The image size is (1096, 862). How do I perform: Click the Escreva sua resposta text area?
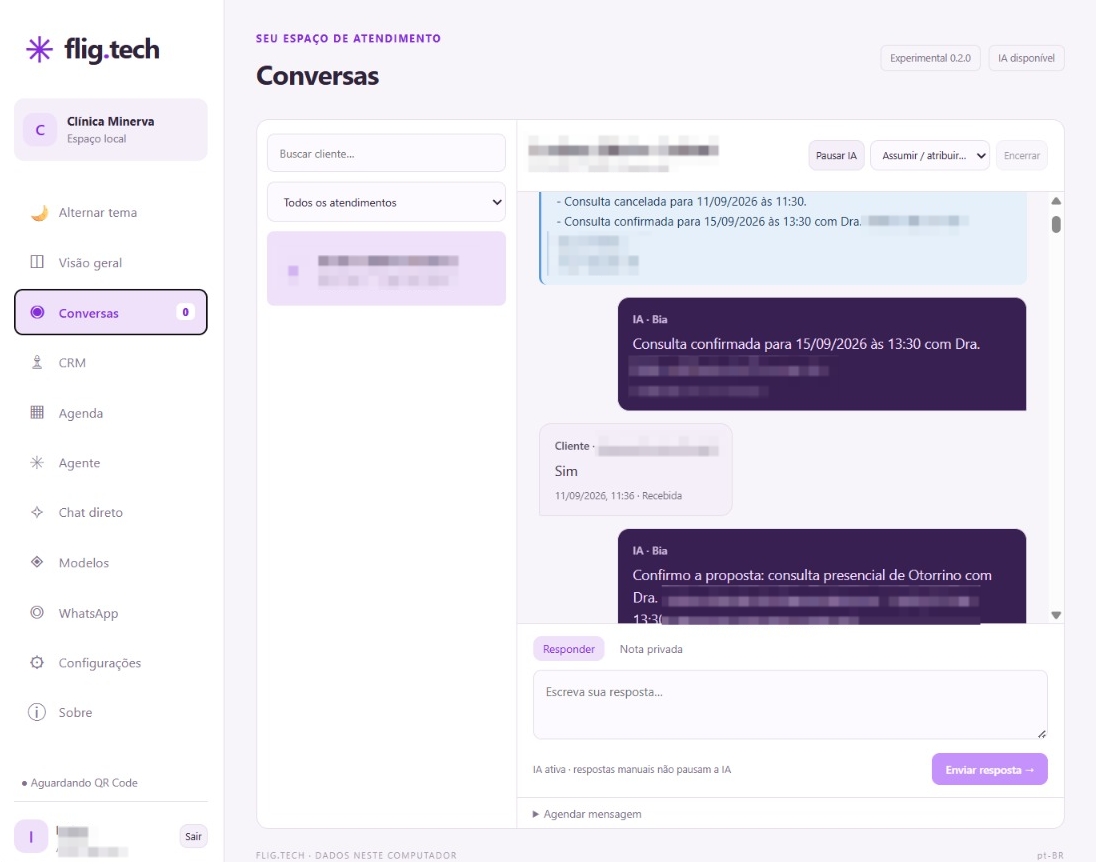click(790, 705)
